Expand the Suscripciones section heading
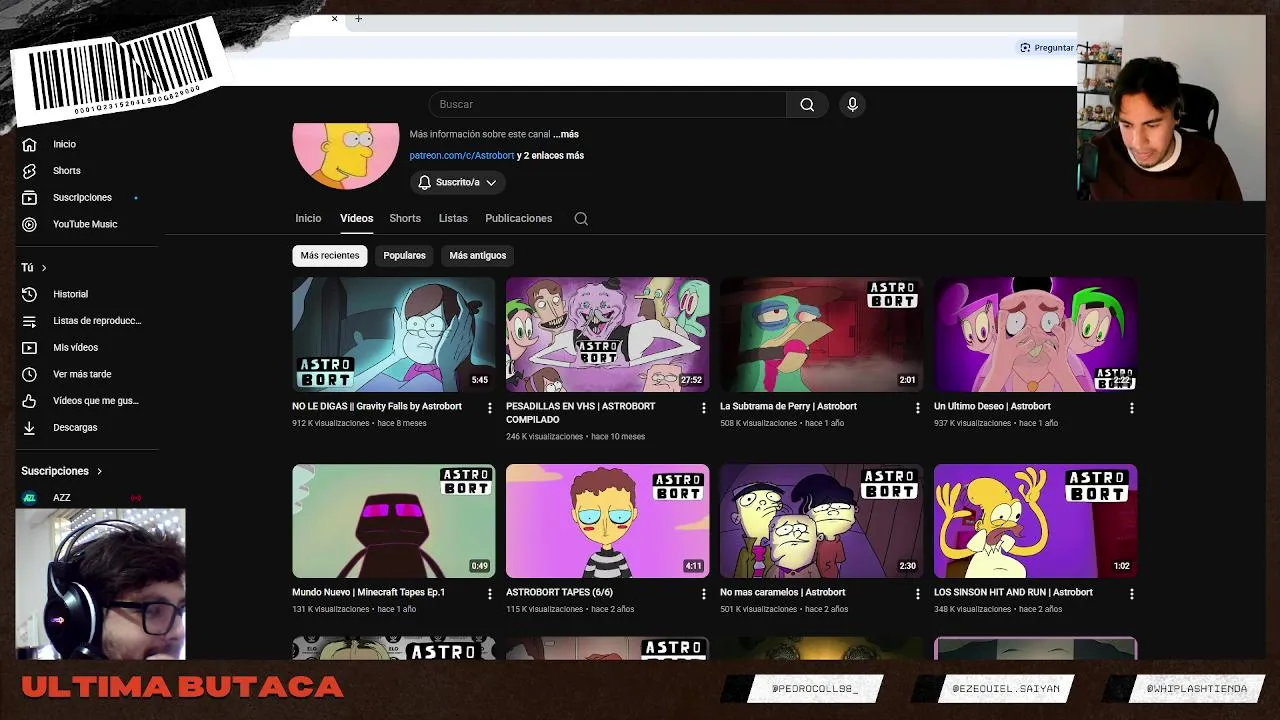The height and width of the screenshot is (720, 1280). (x=62, y=471)
